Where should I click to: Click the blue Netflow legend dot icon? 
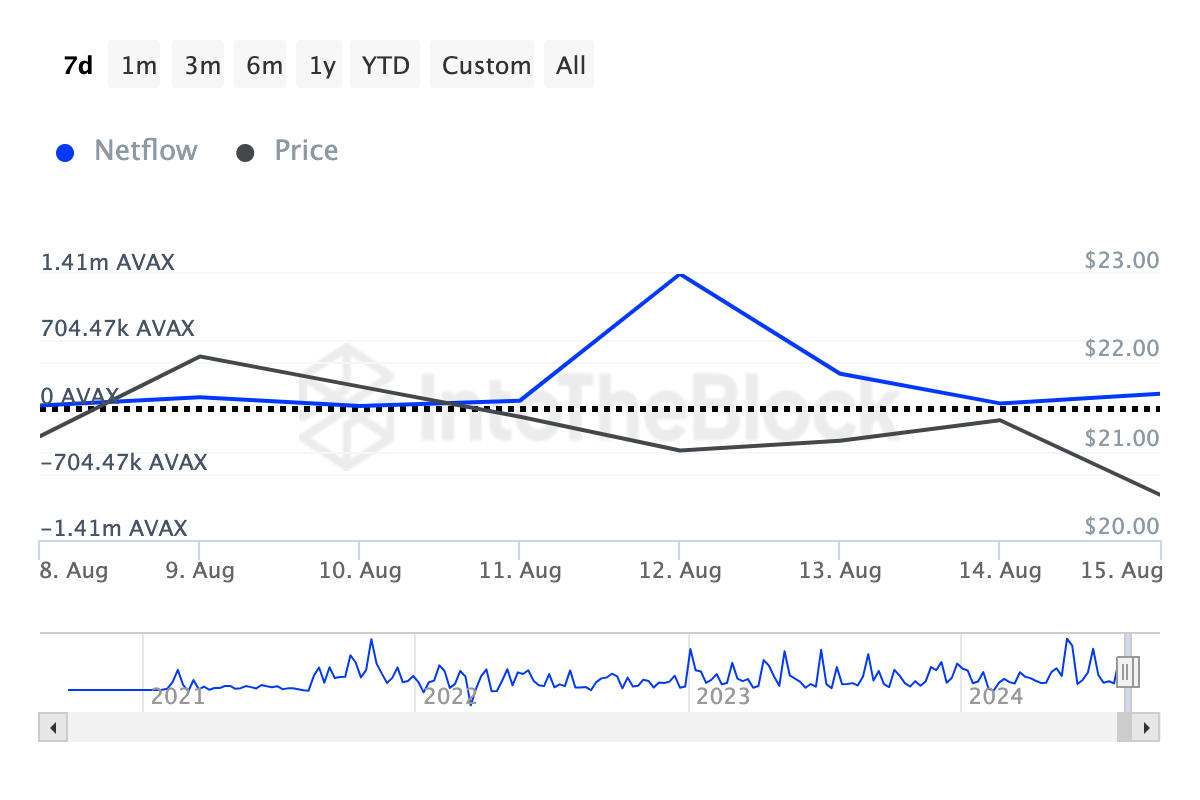coord(64,150)
